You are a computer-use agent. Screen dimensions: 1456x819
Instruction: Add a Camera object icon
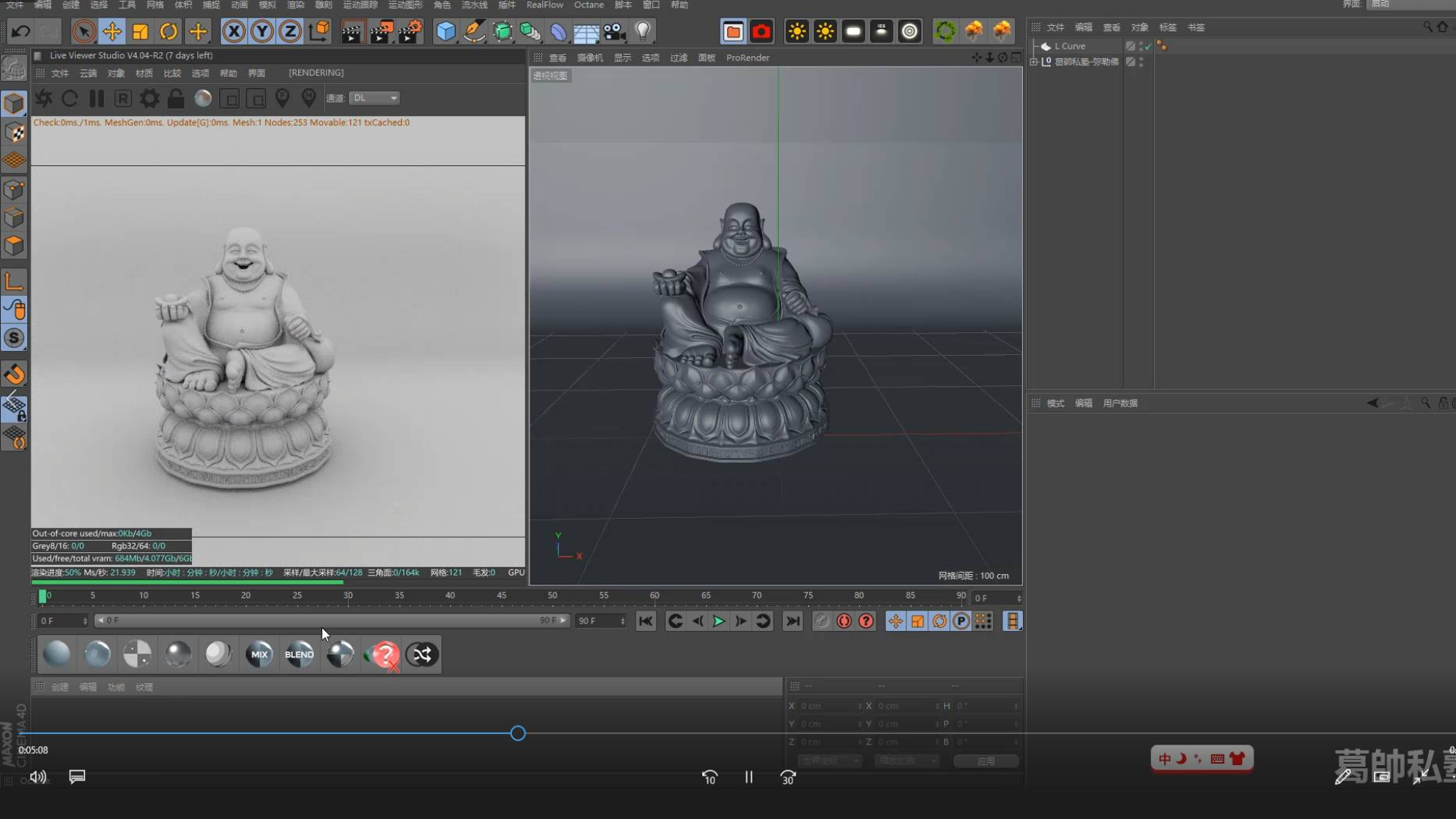[x=614, y=31]
